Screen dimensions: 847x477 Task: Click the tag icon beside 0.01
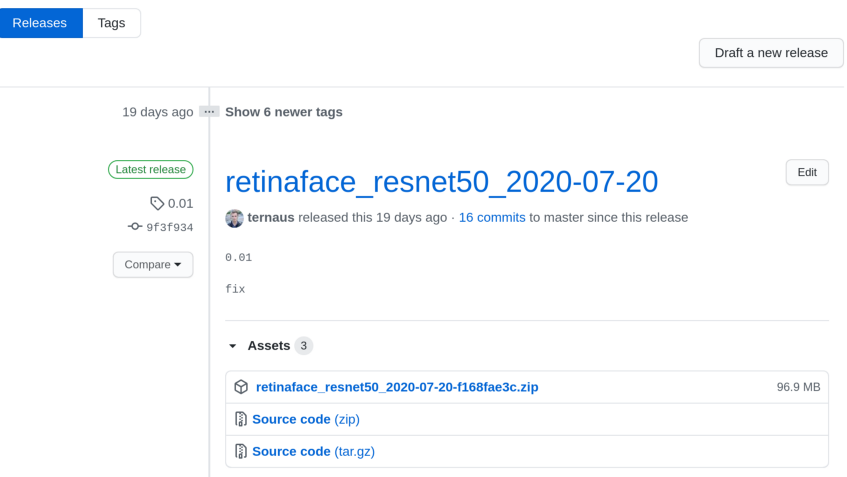[157, 203]
